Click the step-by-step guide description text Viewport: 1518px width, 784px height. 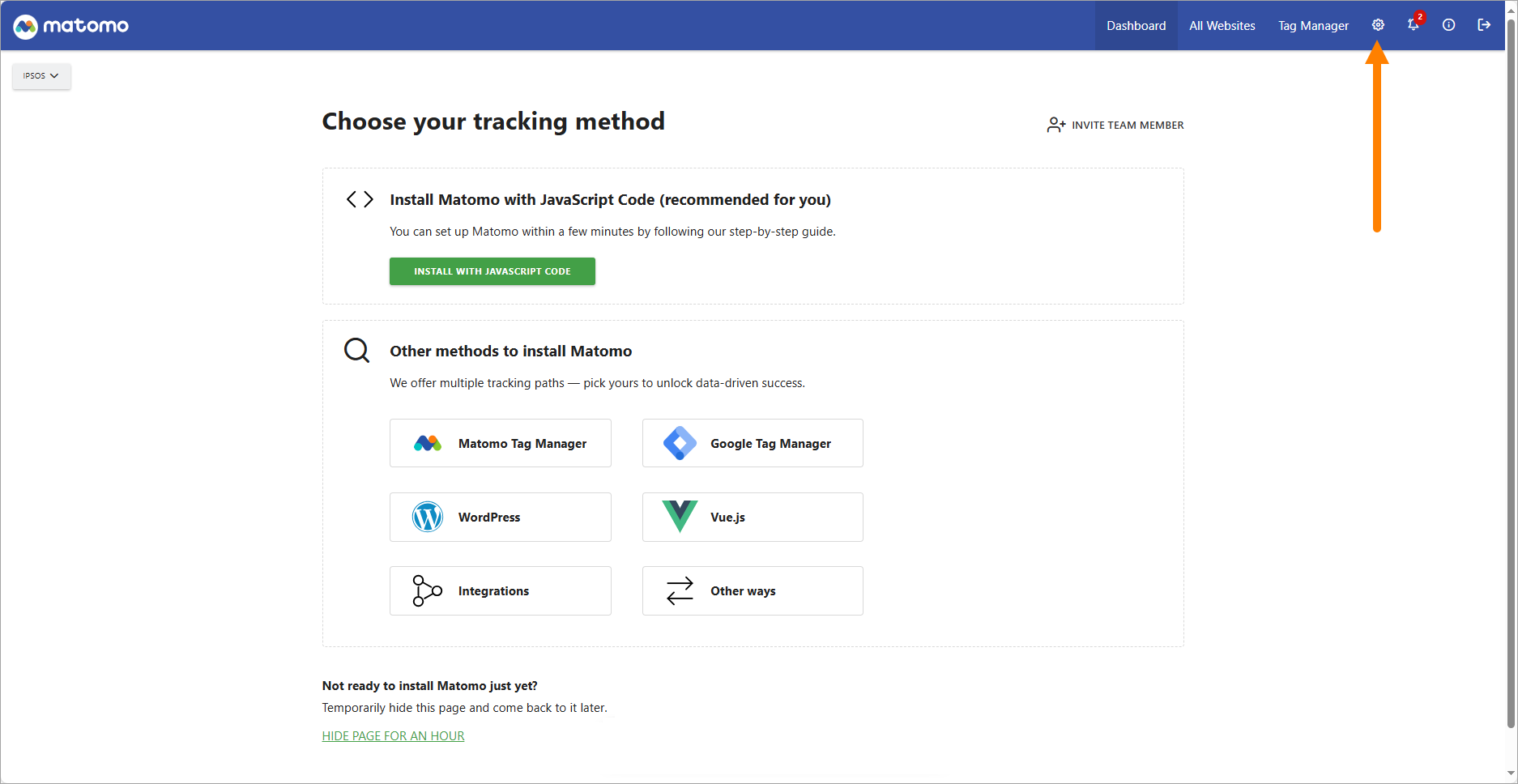pyautogui.click(x=613, y=232)
